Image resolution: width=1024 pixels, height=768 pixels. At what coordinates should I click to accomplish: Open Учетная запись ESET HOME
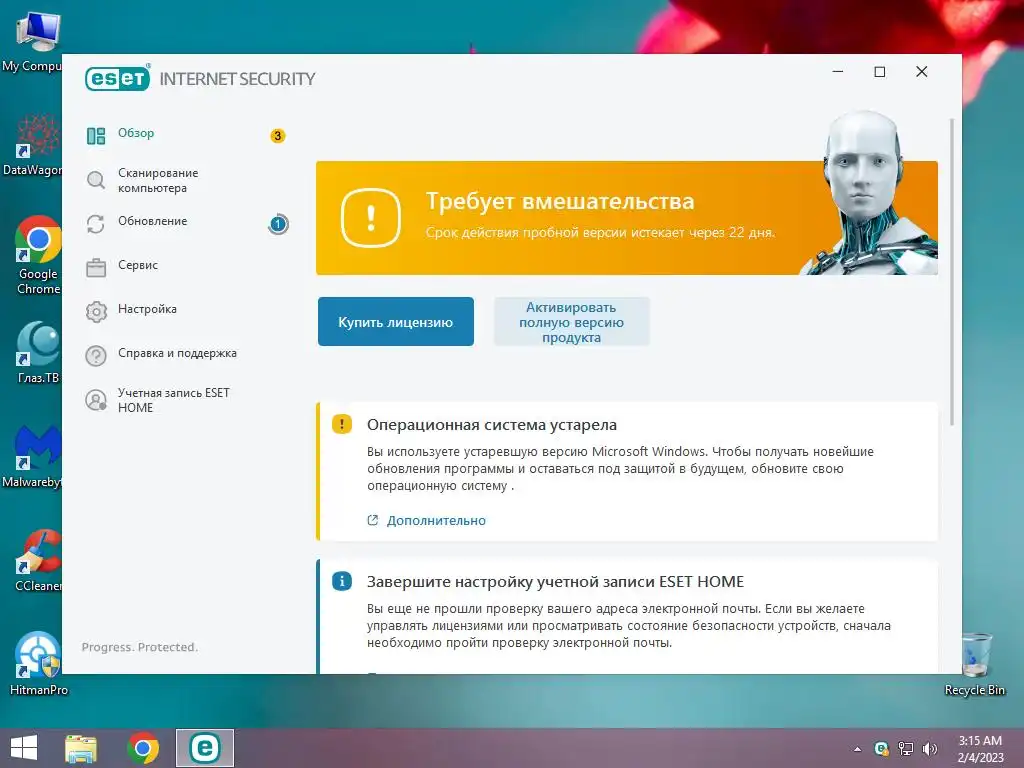coord(174,400)
